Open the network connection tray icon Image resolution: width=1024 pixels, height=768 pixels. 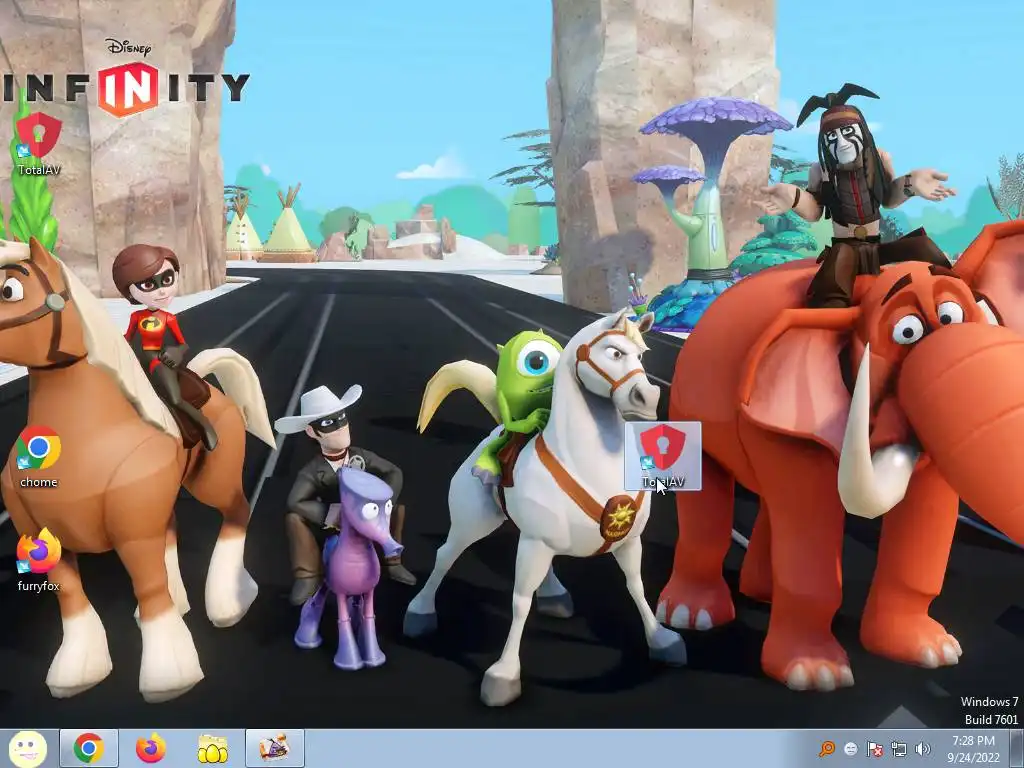899,749
